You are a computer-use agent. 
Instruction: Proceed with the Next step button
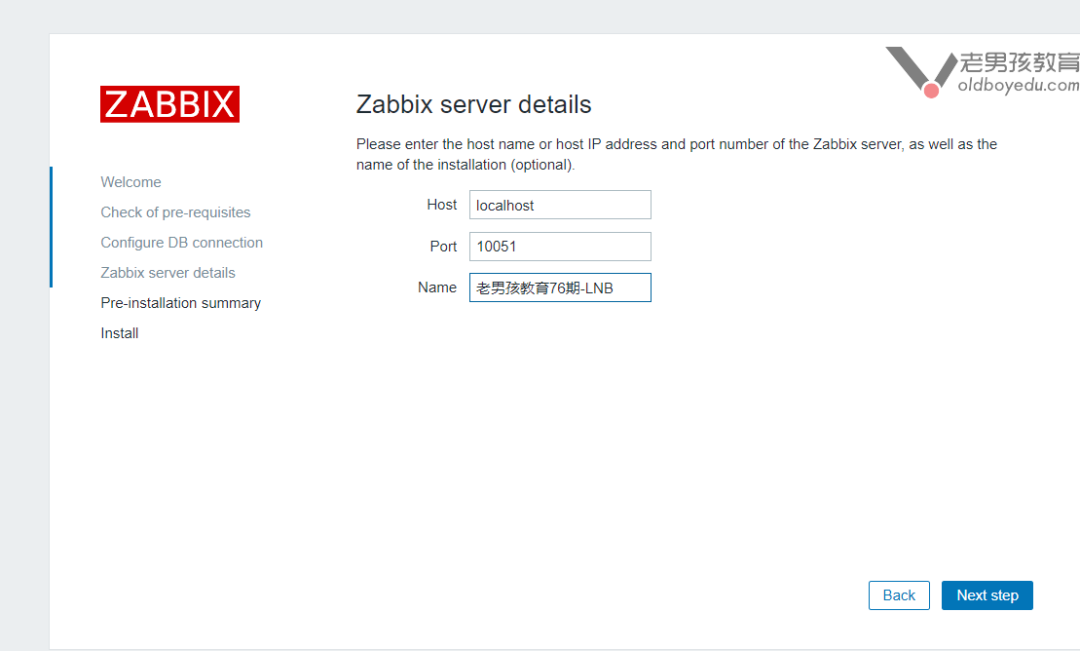pos(987,595)
